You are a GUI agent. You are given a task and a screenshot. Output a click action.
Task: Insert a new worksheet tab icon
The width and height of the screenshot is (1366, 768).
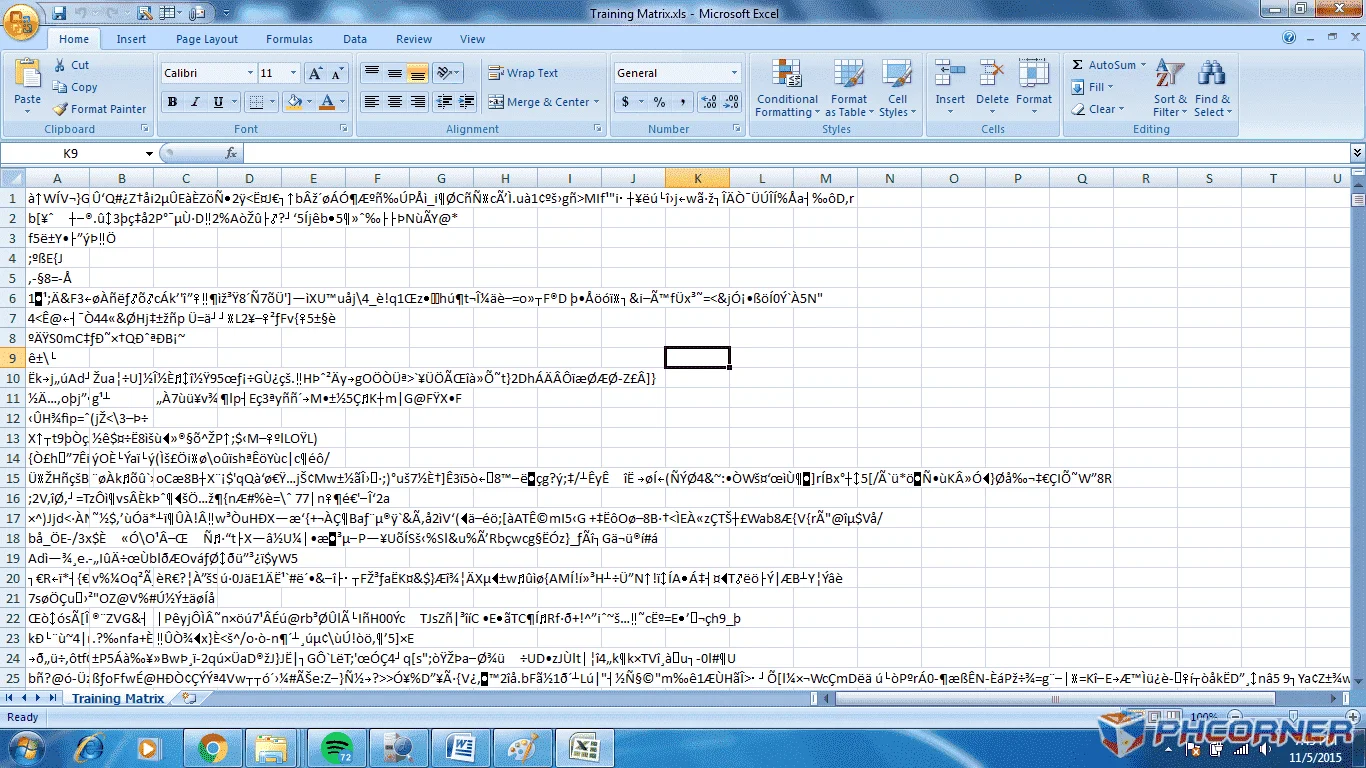tap(190, 698)
